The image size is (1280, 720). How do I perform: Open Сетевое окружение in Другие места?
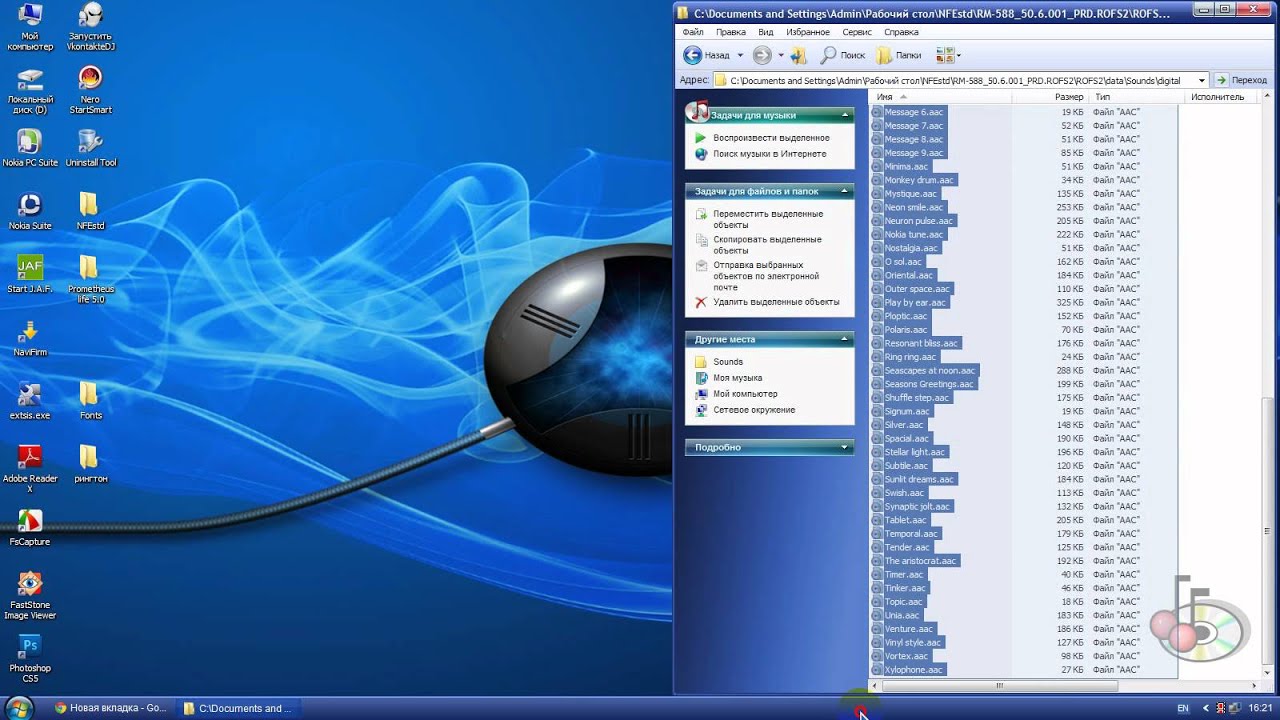tap(754, 410)
